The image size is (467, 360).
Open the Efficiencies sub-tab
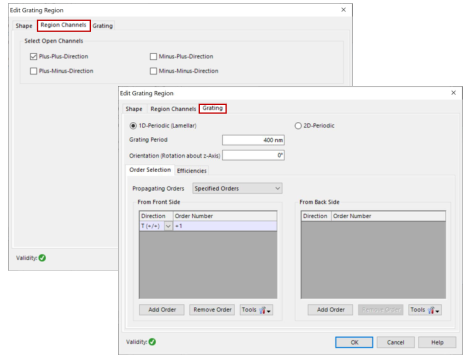pos(192,171)
